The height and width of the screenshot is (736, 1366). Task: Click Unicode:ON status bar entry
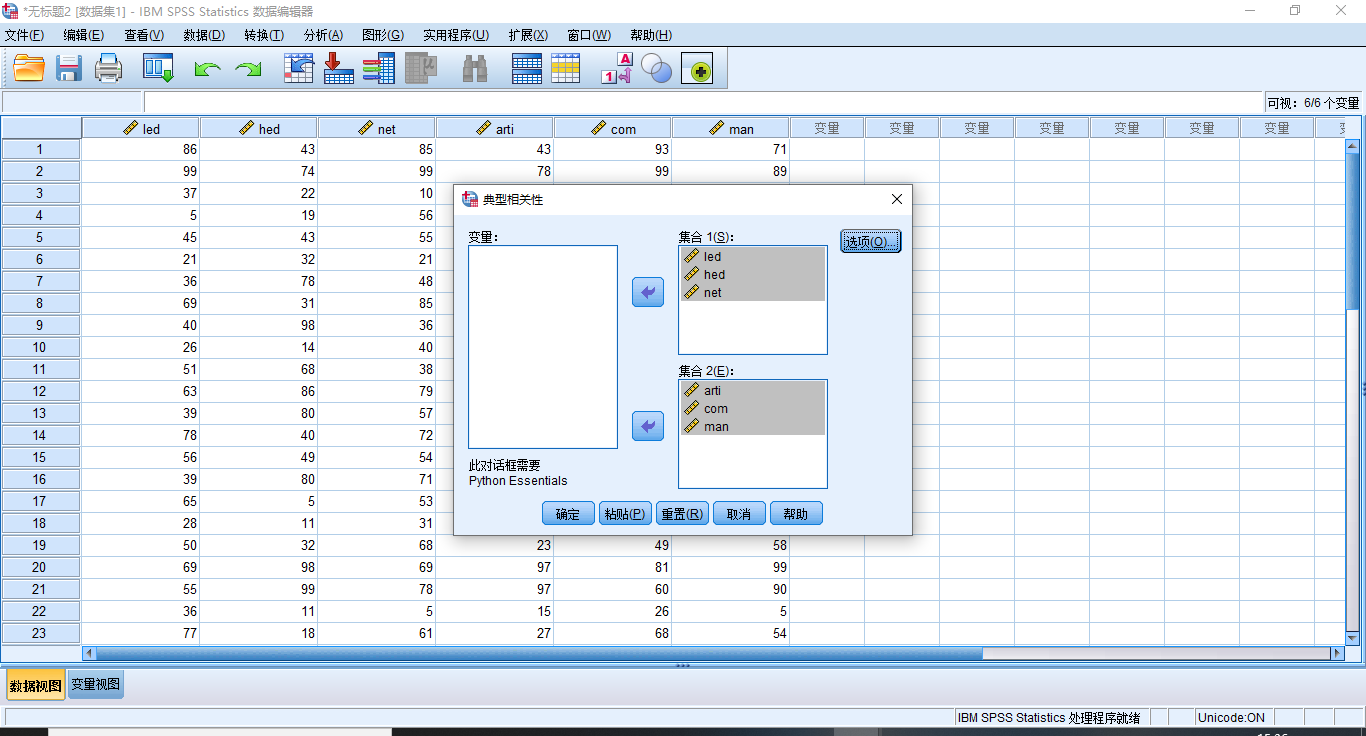pos(1231,717)
